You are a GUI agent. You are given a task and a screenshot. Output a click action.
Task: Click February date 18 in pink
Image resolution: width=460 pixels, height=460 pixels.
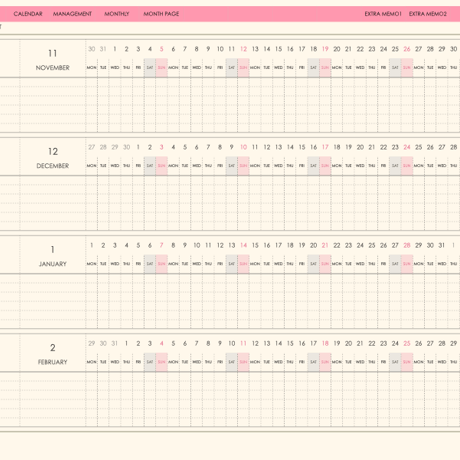325,343
